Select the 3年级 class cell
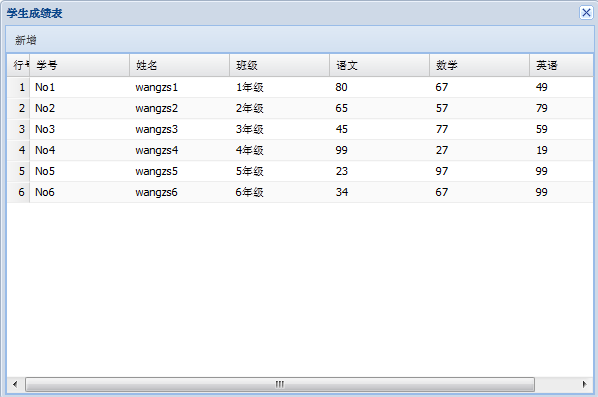Screen dimensions: 598x397 (x=280, y=129)
